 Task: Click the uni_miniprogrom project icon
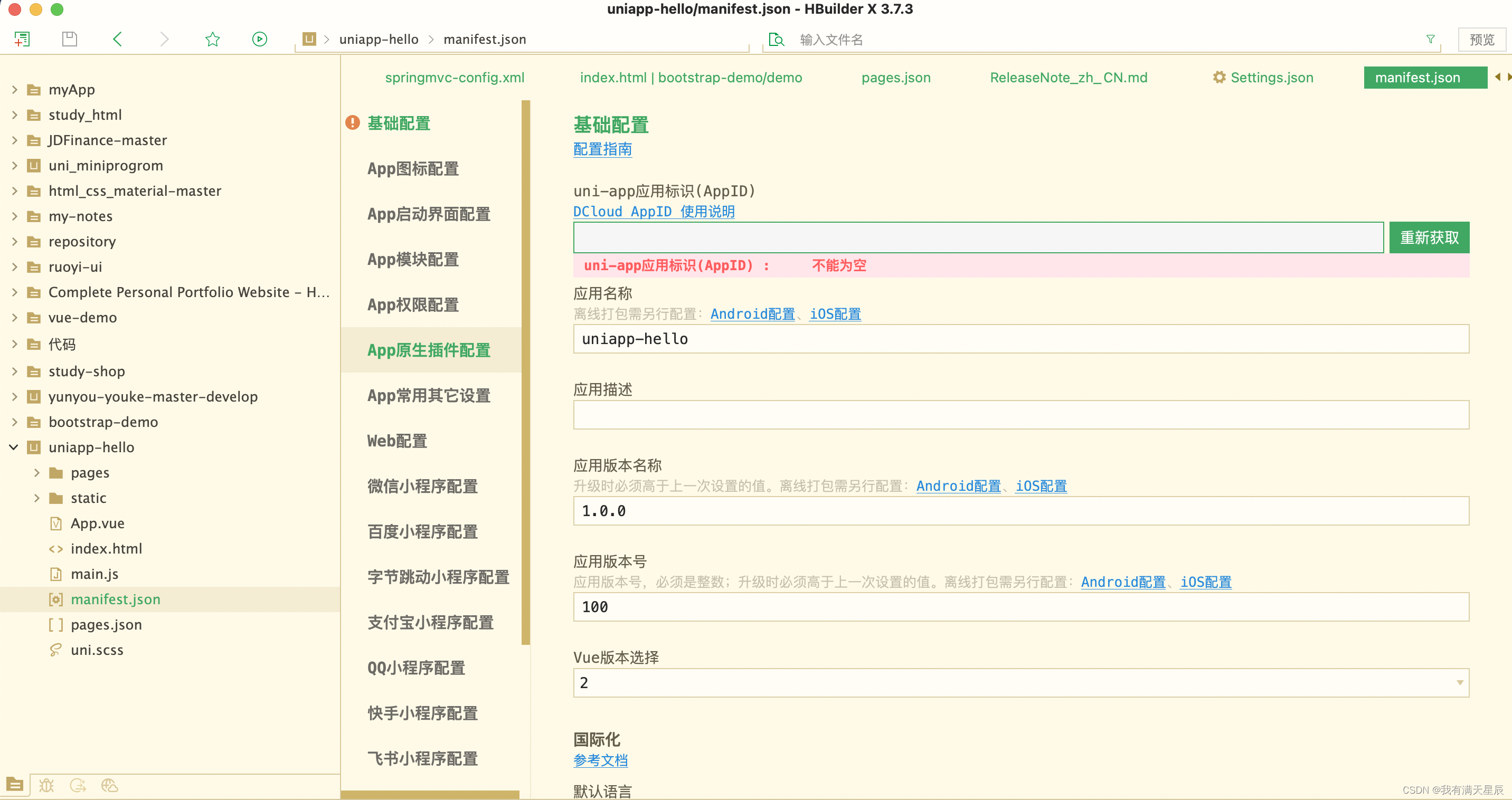34,165
